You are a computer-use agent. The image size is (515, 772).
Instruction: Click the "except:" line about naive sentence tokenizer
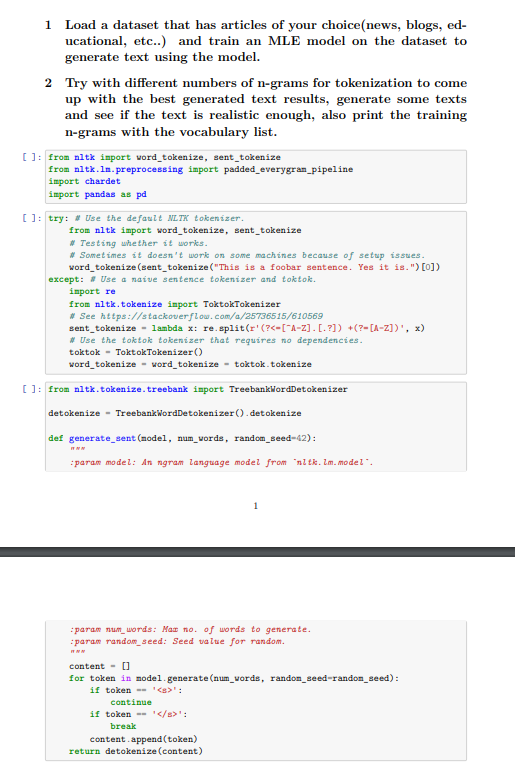pos(182,279)
